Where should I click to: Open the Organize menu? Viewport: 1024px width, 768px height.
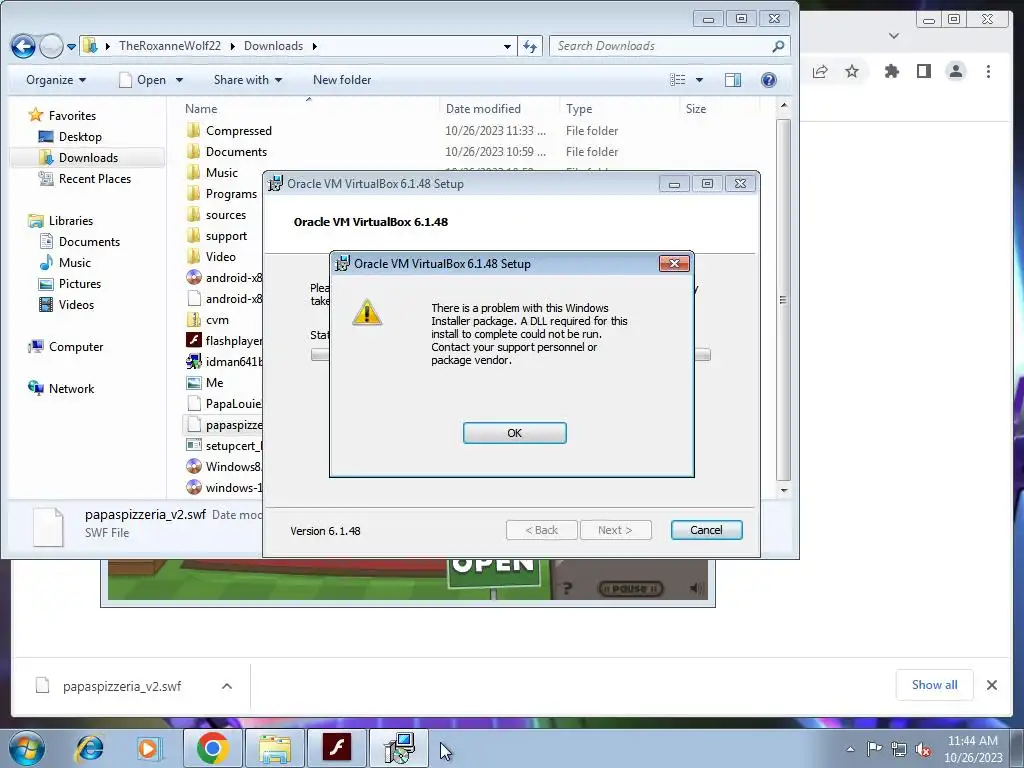(x=56, y=80)
